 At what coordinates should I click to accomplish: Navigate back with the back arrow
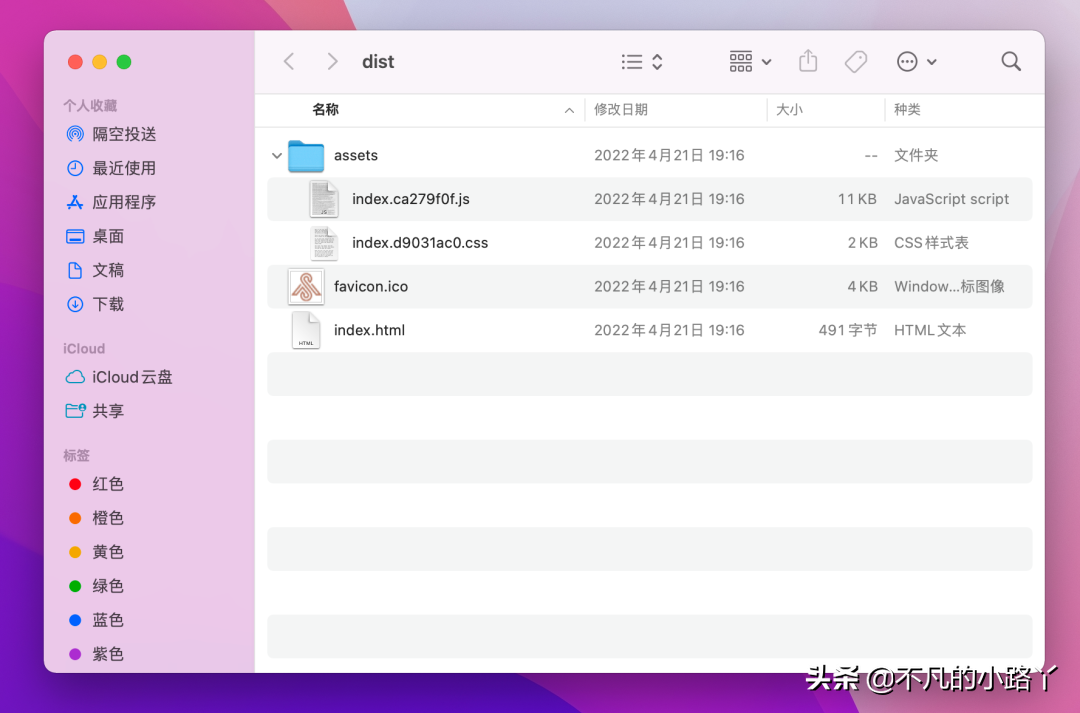(x=288, y=61)
